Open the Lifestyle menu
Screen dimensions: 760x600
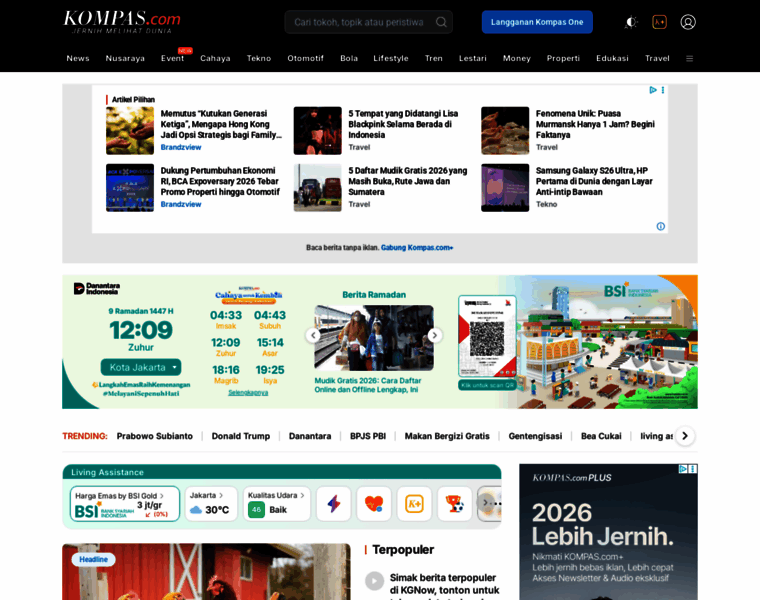(391, 58)
